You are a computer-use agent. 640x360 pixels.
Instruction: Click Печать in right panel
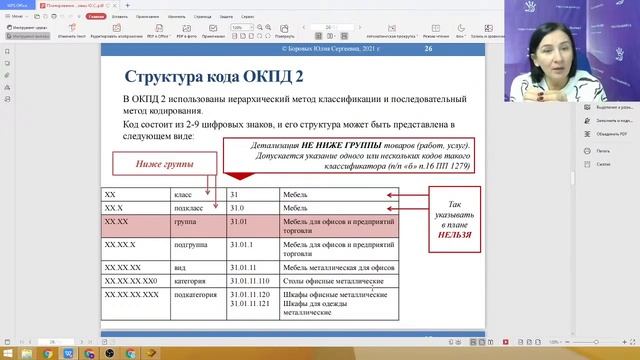click(597, 151)
